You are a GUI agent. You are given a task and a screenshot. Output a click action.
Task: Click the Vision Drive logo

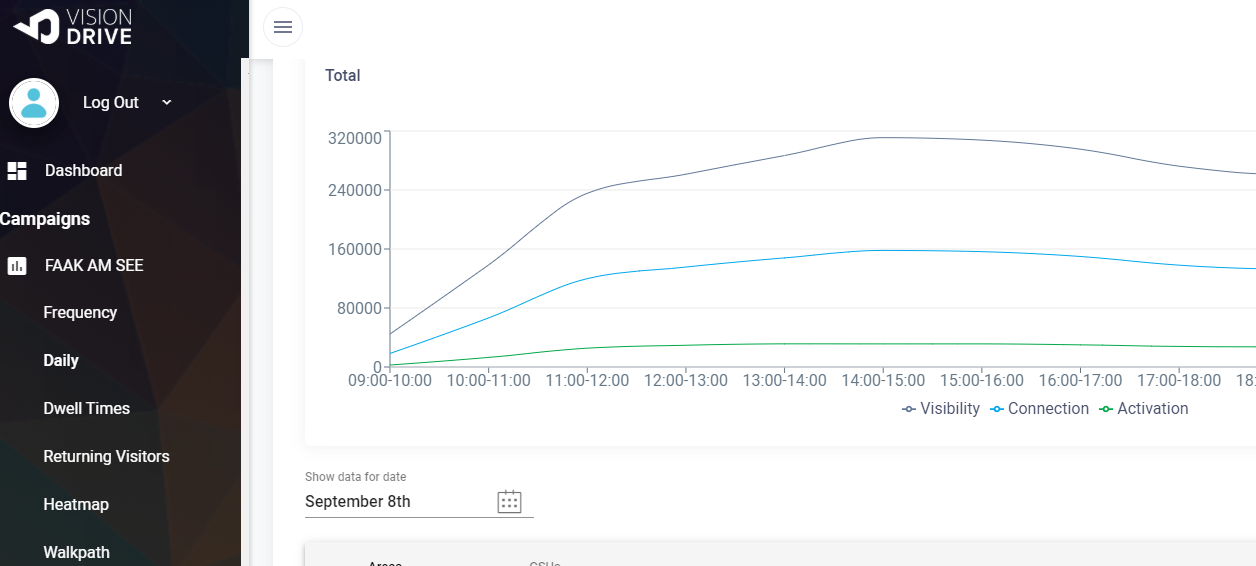tap(73, 25)
